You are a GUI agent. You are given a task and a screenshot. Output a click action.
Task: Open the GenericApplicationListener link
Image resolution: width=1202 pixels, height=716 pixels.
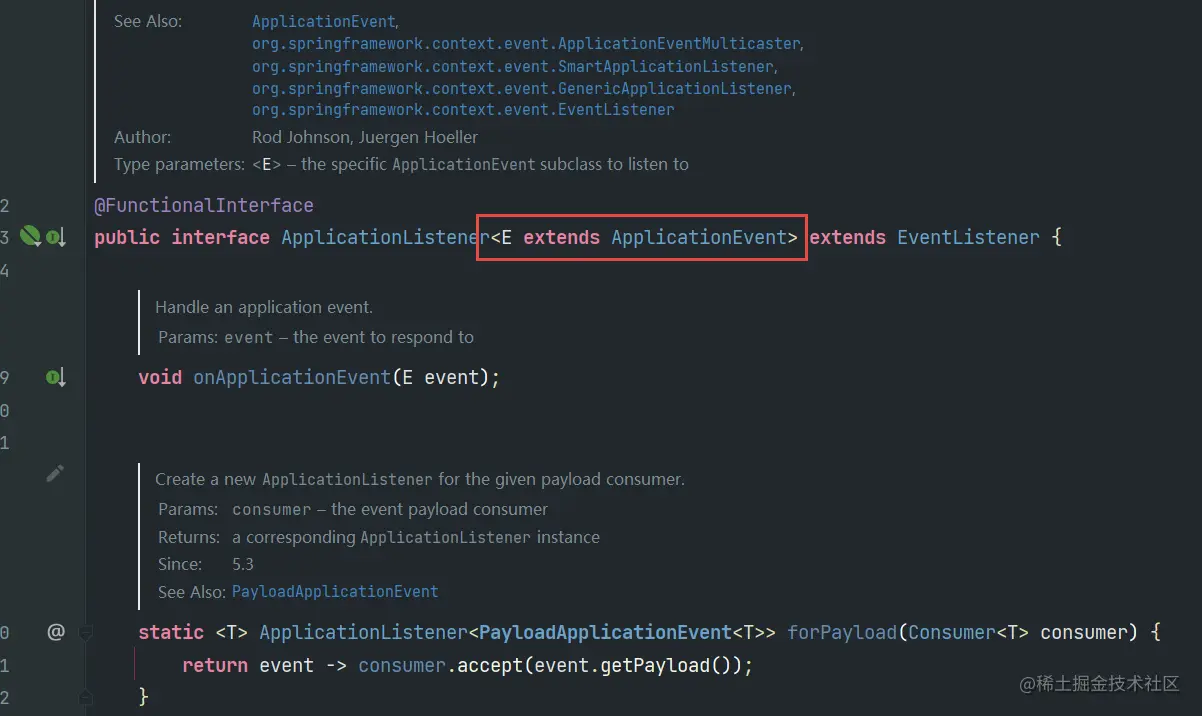tap(521, 88)
